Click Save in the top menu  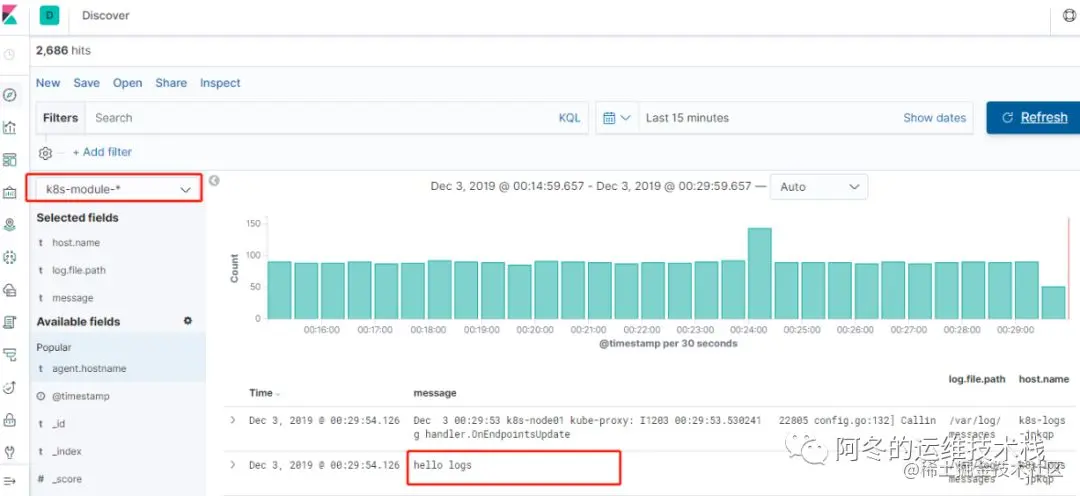click(87, 83)
